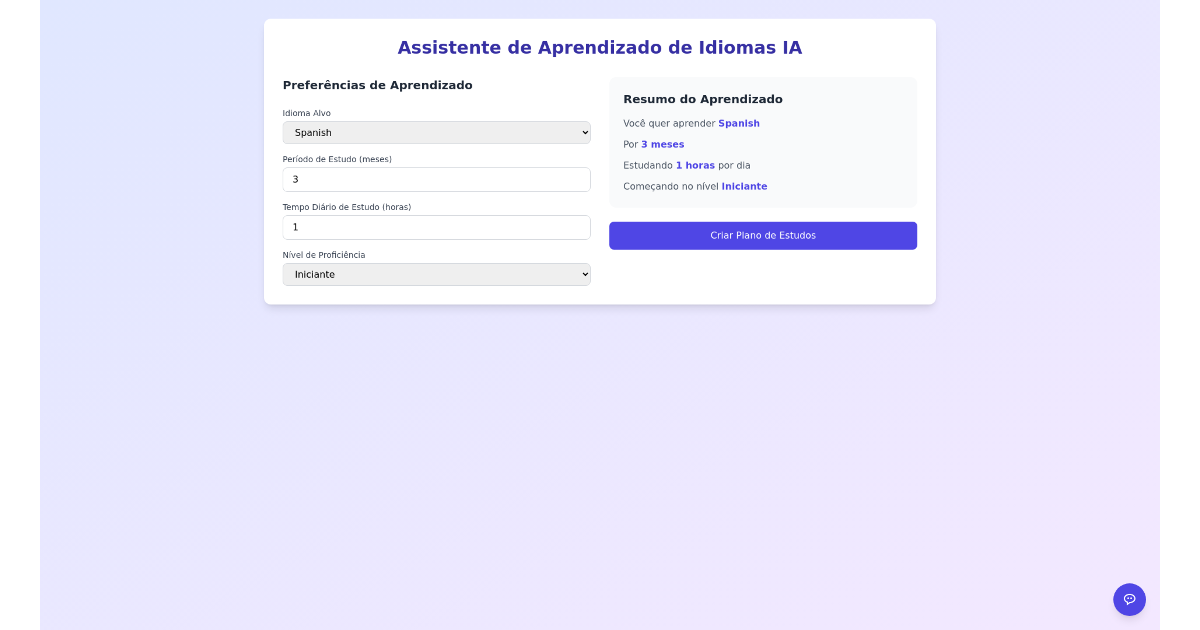Click the Período de Estudo (meses) label
This screenshot has height=630, width=1200.
[337, 159]
